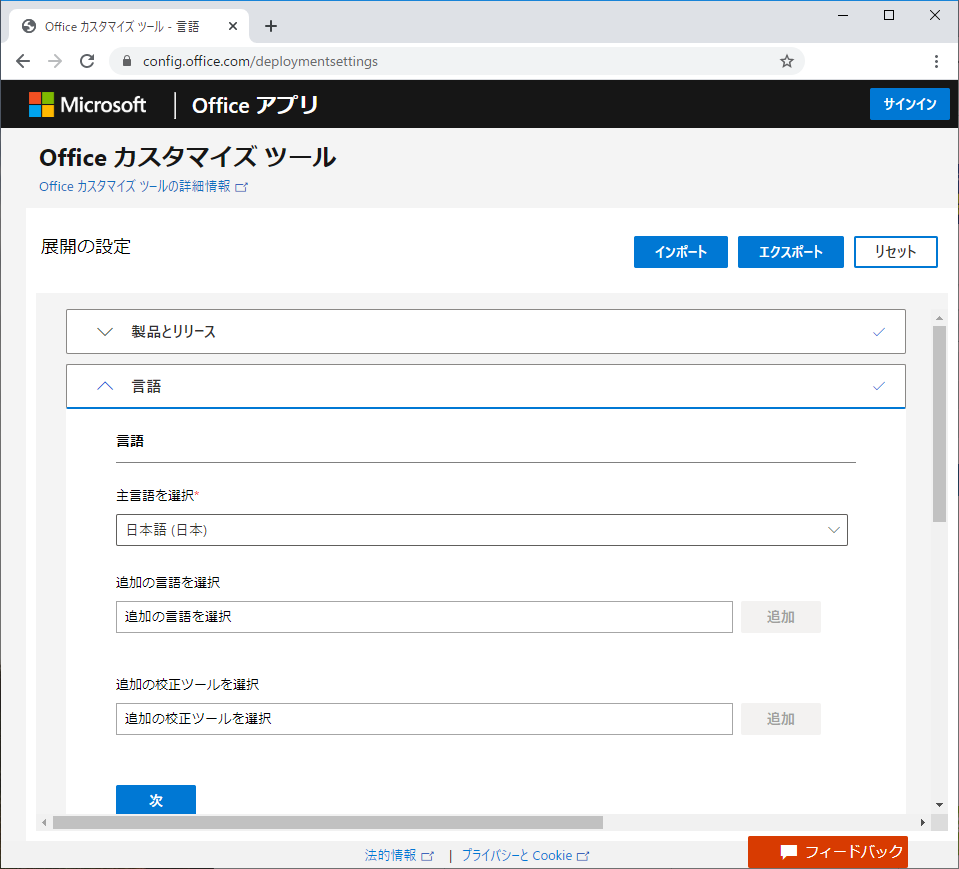Click the vertical scrollbar down arrow

939,805
